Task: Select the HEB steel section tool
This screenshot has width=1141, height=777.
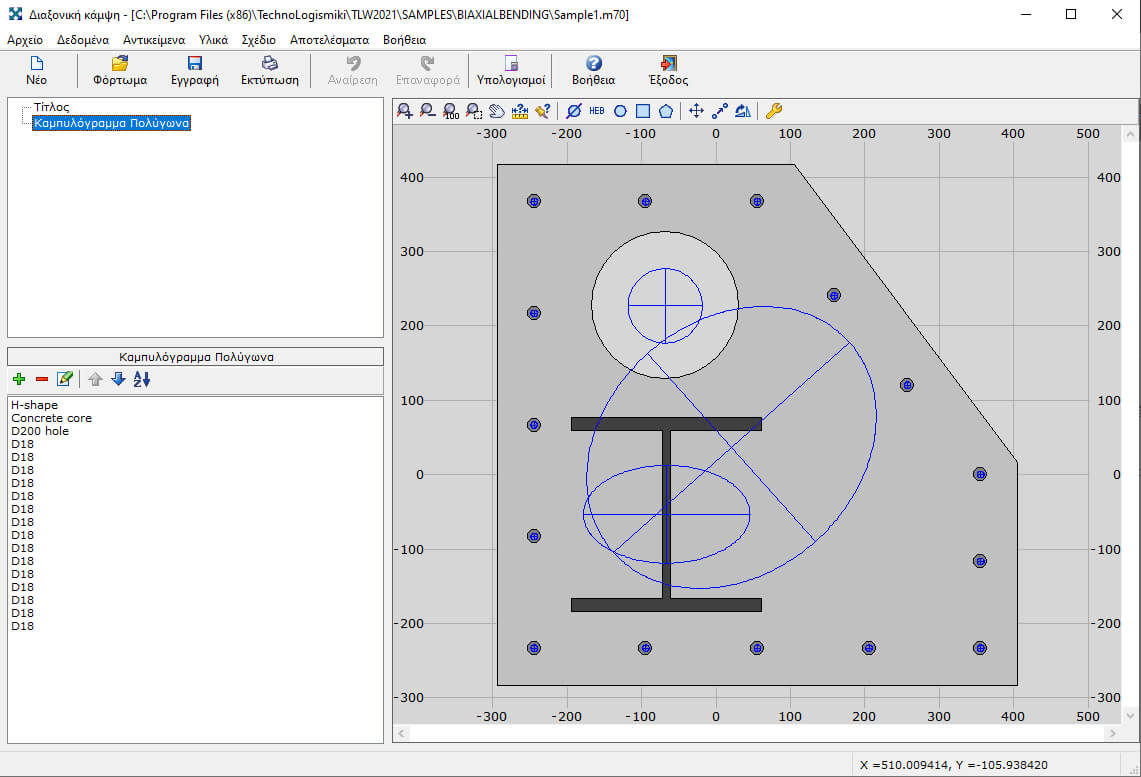Action: [x=597, y=111]
